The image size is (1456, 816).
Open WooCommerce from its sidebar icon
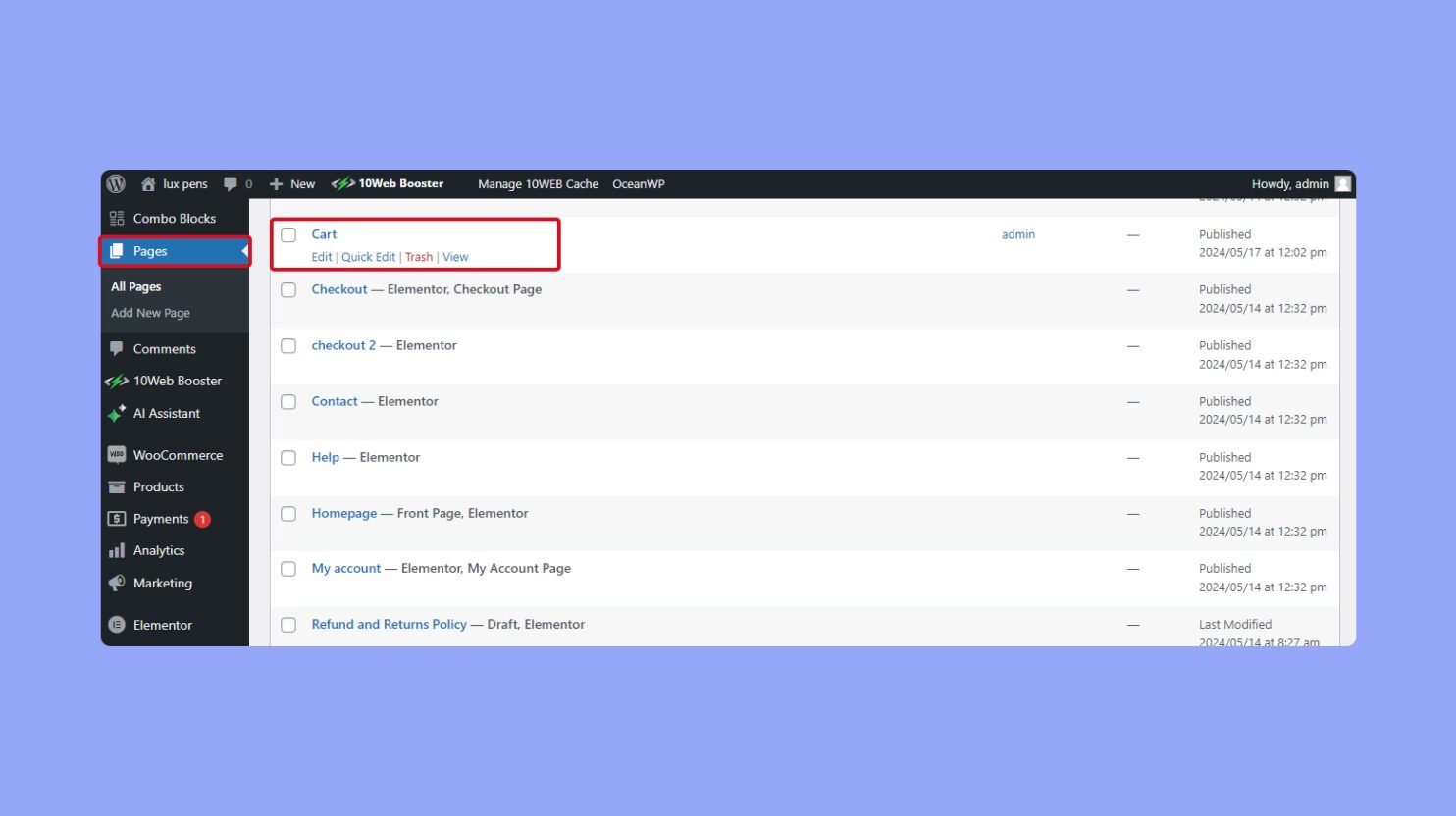[116, 454]
